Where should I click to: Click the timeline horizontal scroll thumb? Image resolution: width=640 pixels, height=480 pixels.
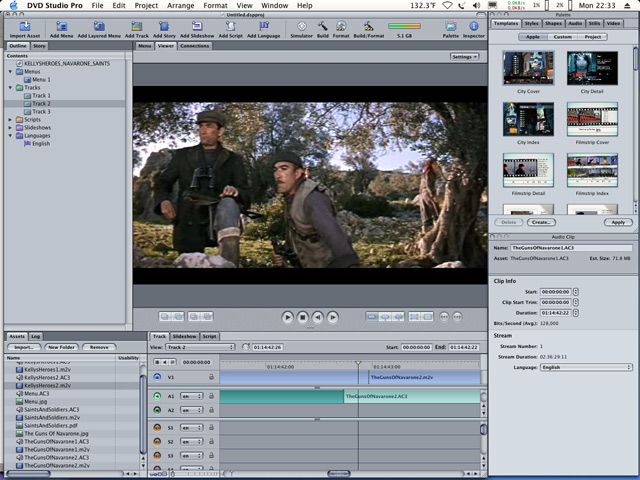point(339,473)
